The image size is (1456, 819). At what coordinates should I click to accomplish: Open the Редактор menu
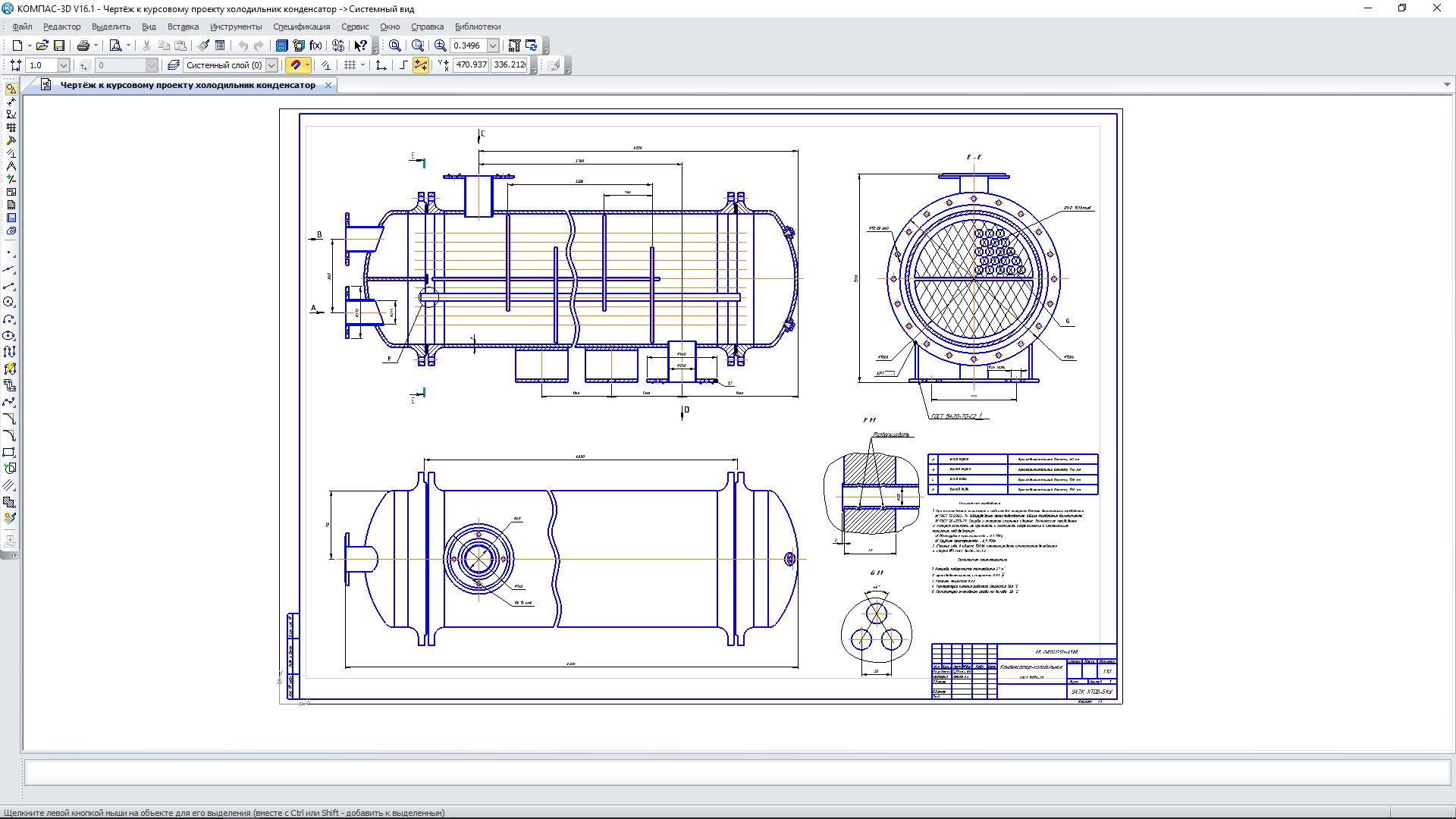coord(62,27)
